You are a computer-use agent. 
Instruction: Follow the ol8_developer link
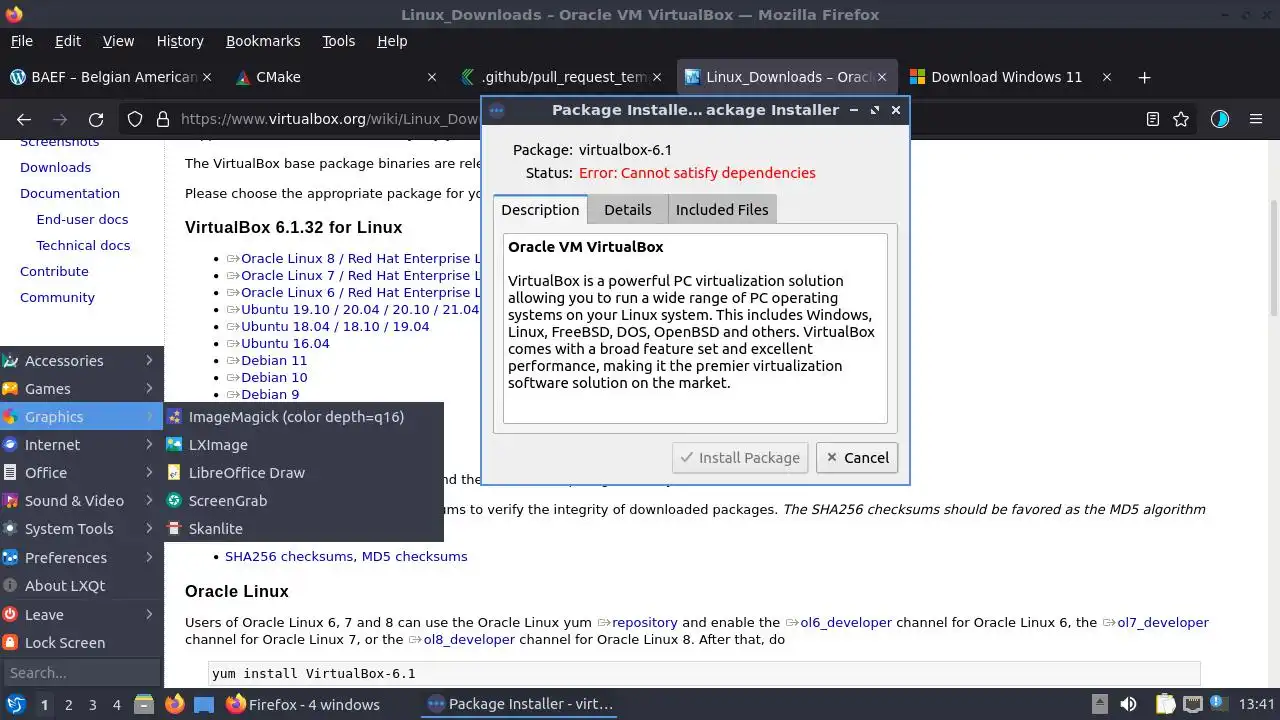coord(469,639)
